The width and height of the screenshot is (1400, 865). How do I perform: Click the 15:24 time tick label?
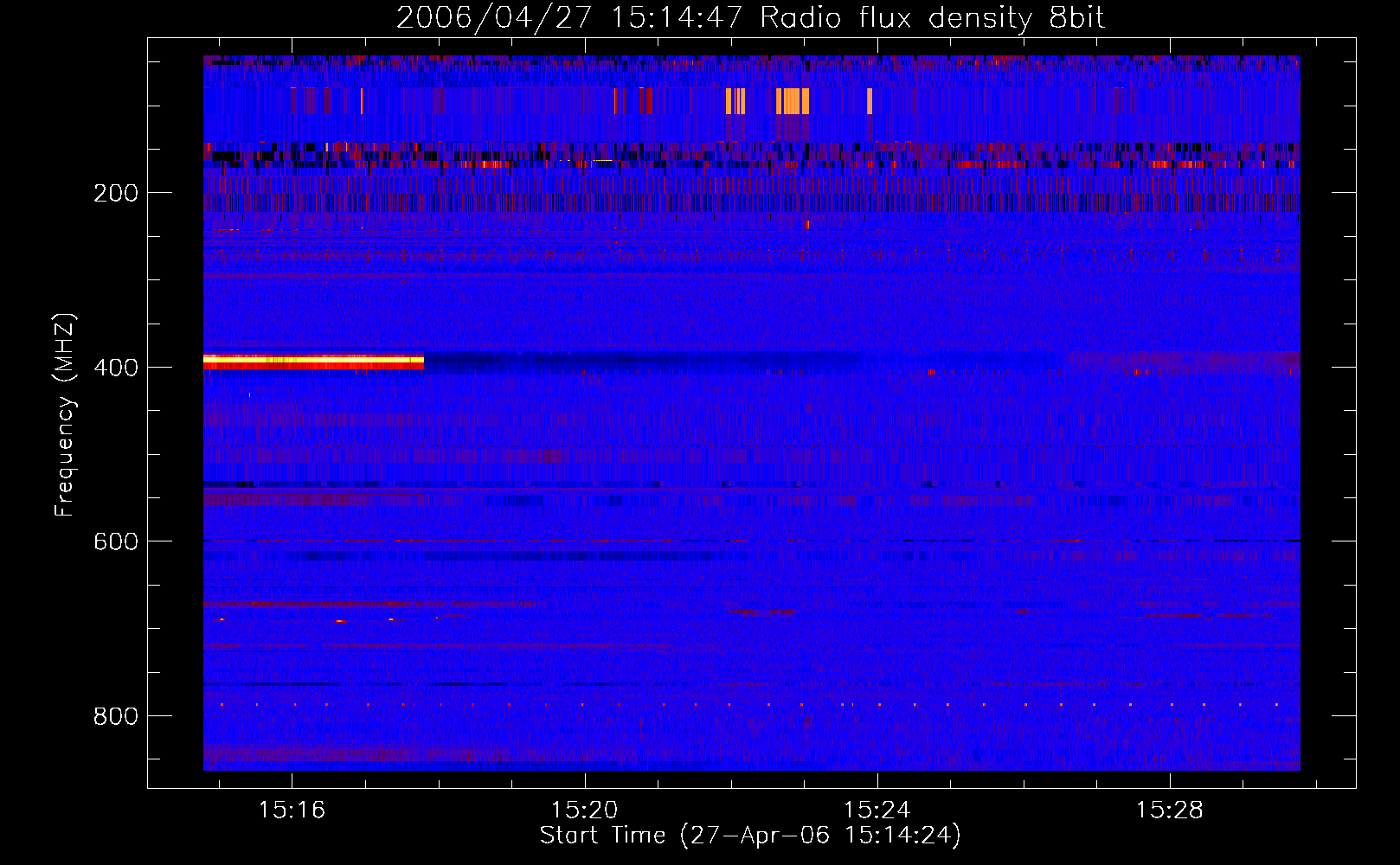click(877, 810)
